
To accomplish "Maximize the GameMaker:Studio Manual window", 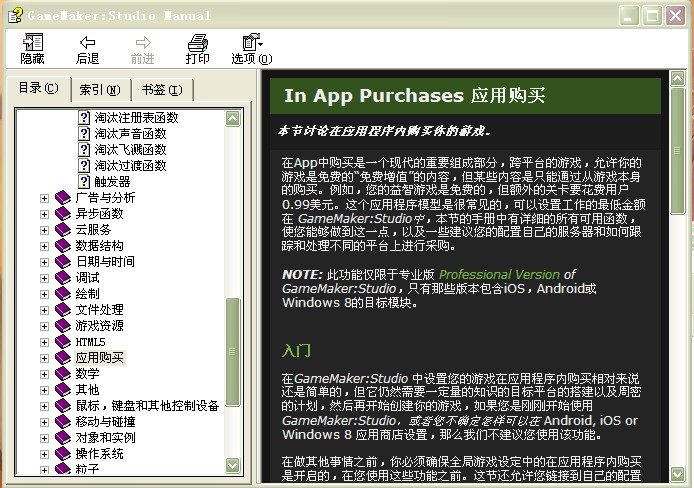I will (x=652, y=16).
